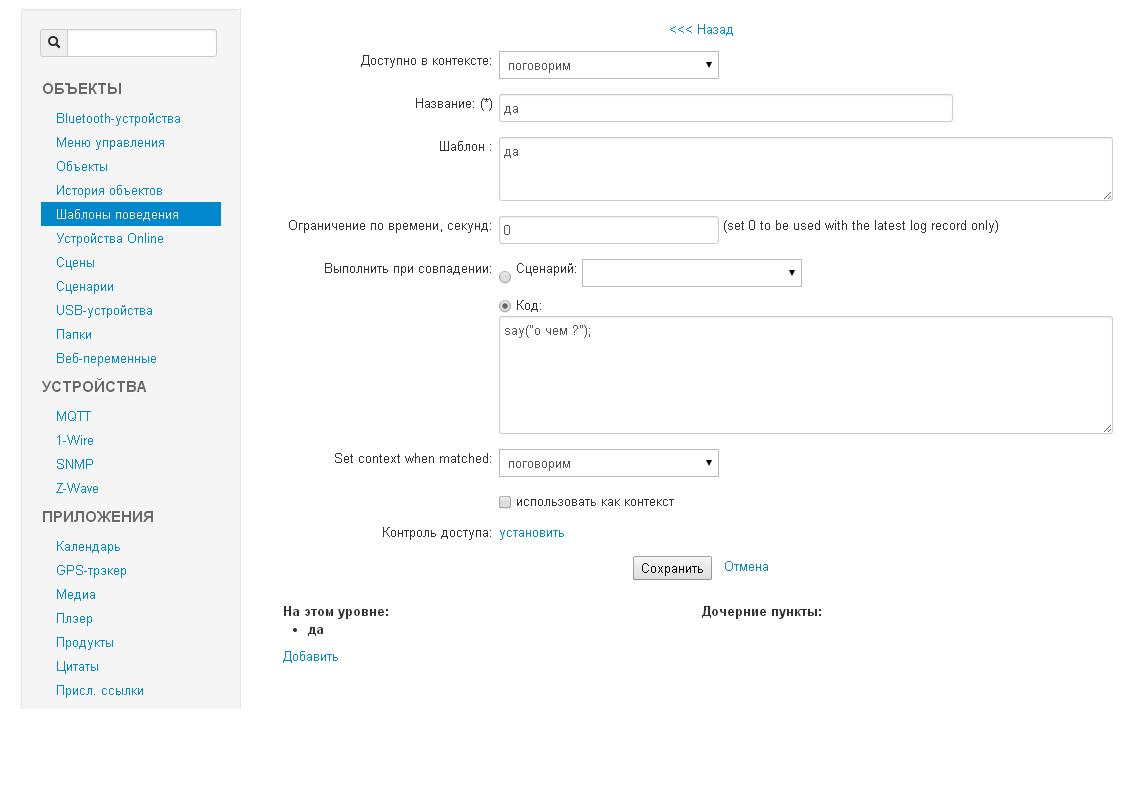Open Bluetooth-устройства menu item
The height and width of the screenshot is (802, 1132).
pyautogui.click(x=118, y=118)
